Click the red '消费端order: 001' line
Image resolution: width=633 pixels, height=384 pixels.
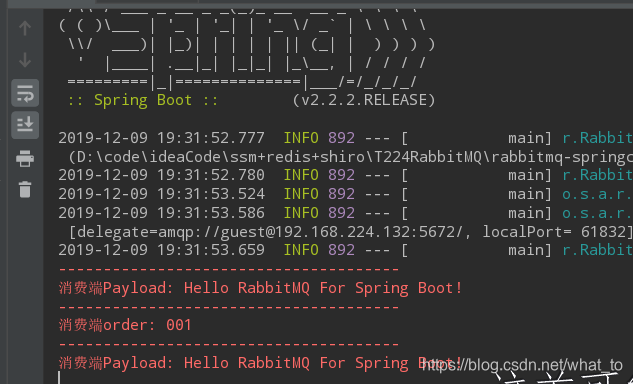(125, 325)
